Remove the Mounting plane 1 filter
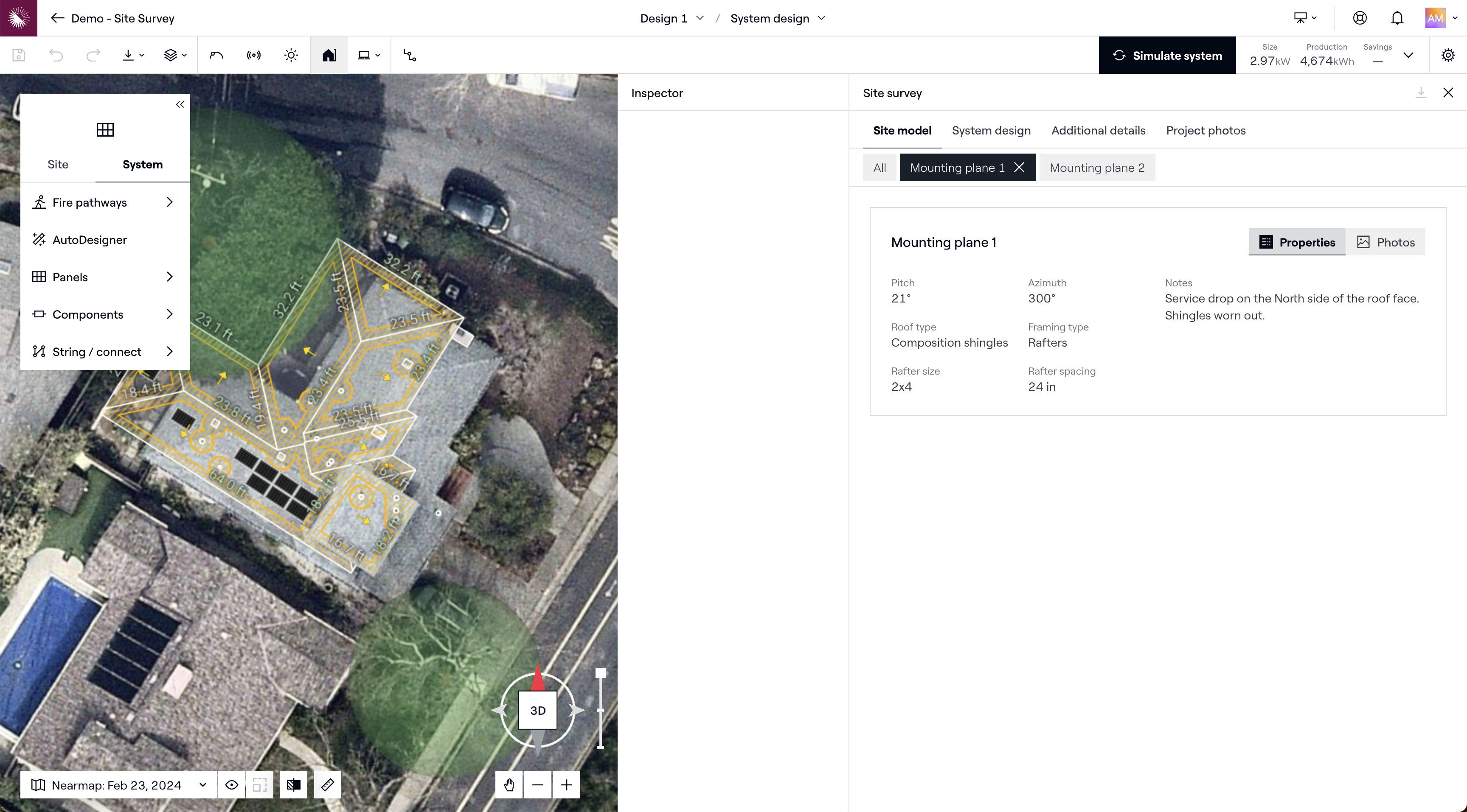The image size is (1467, 812). click(1019, 167)
